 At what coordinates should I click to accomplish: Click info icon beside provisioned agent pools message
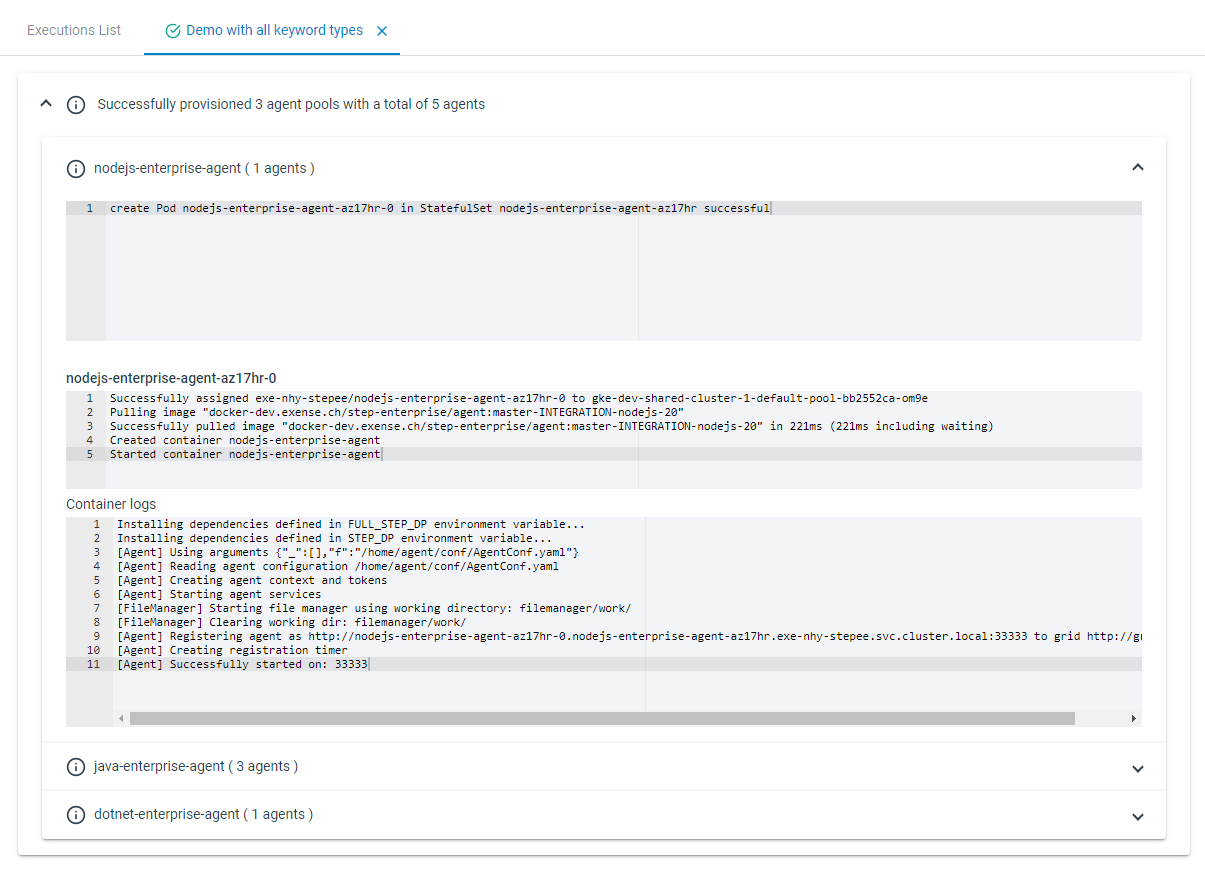pyautogui.click(x=76, y=105)
